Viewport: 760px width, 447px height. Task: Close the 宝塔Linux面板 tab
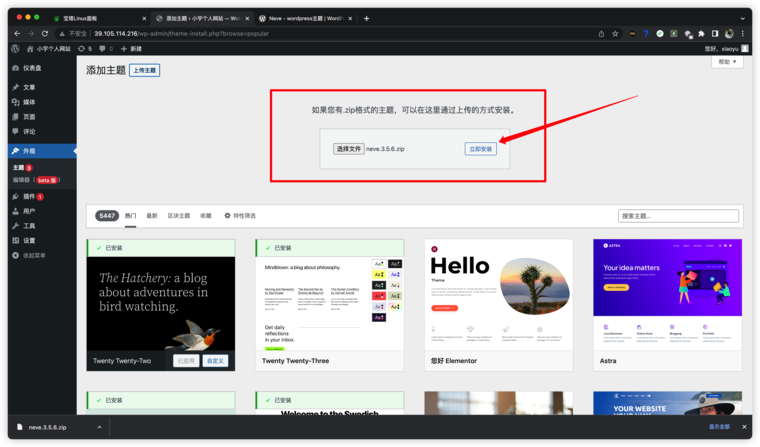(144, 18)
